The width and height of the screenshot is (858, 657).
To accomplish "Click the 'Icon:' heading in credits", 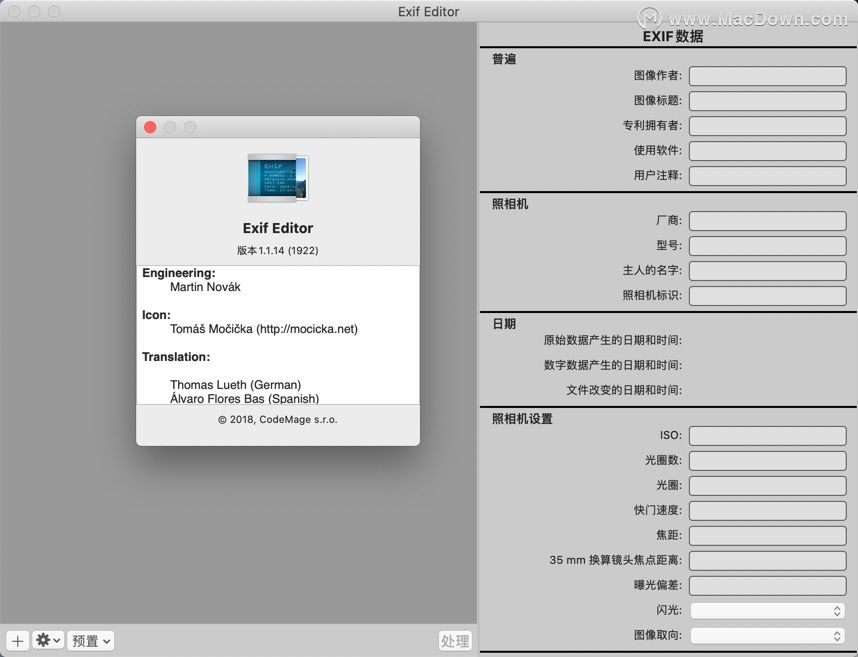I will point(156,315).
